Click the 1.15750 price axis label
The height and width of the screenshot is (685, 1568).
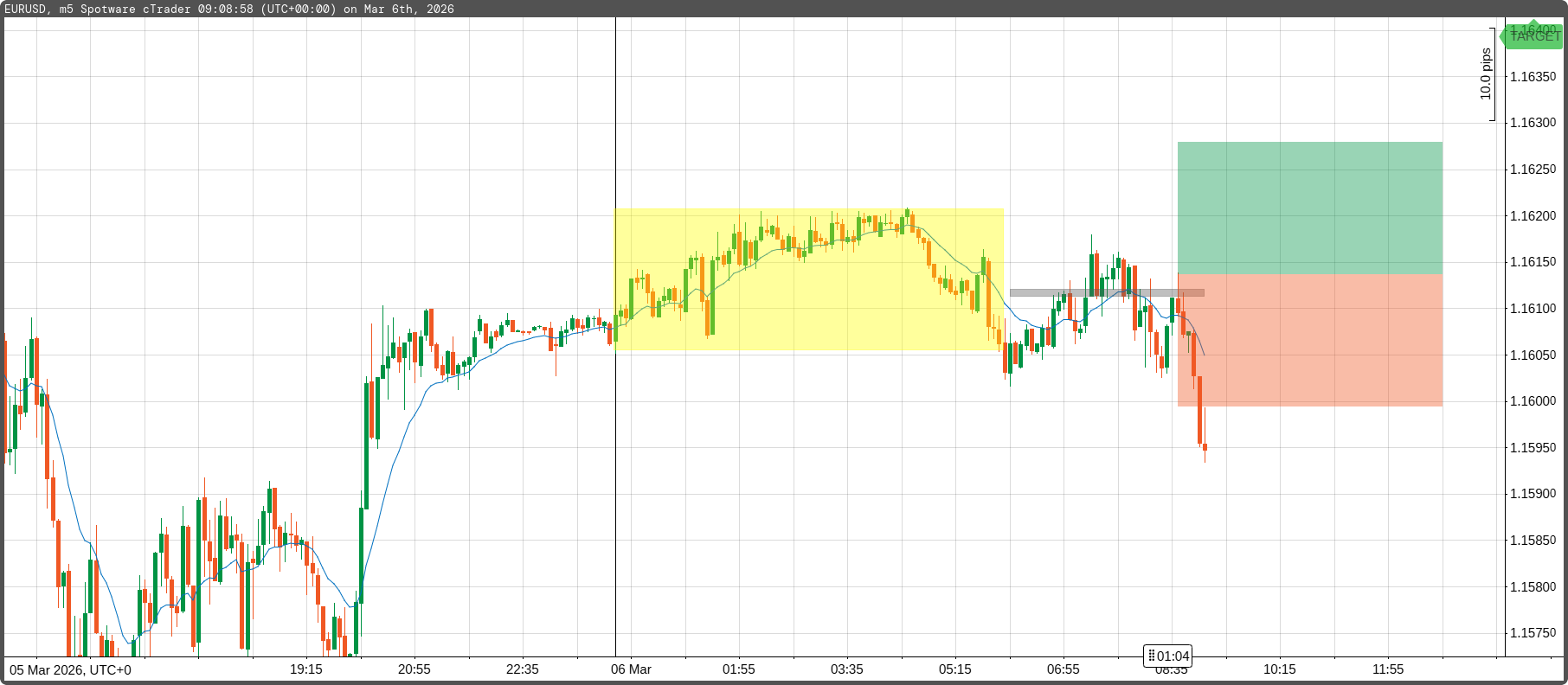point(1532,633)
